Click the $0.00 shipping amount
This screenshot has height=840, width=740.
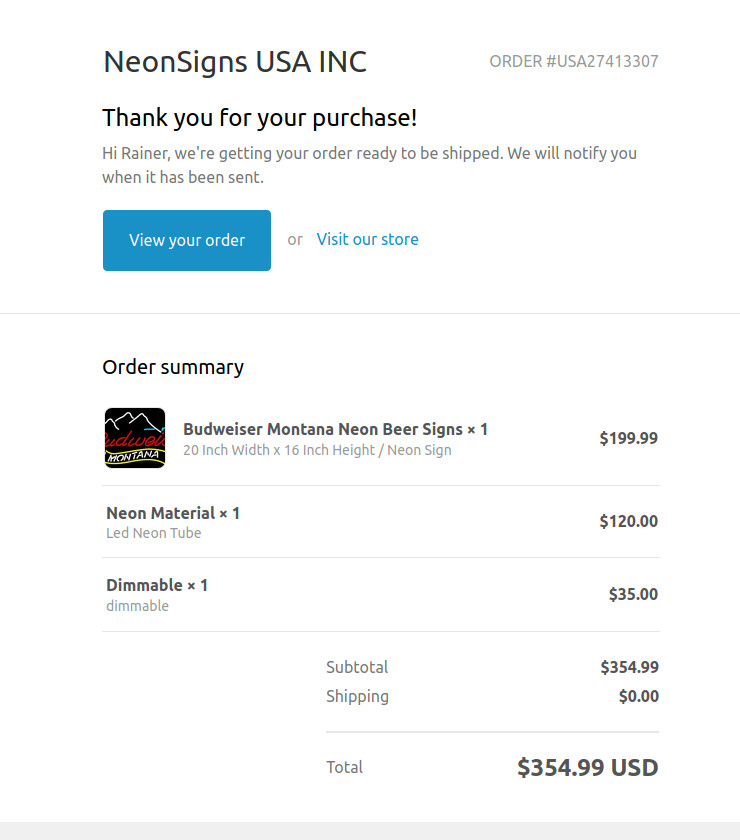(638, 696)
